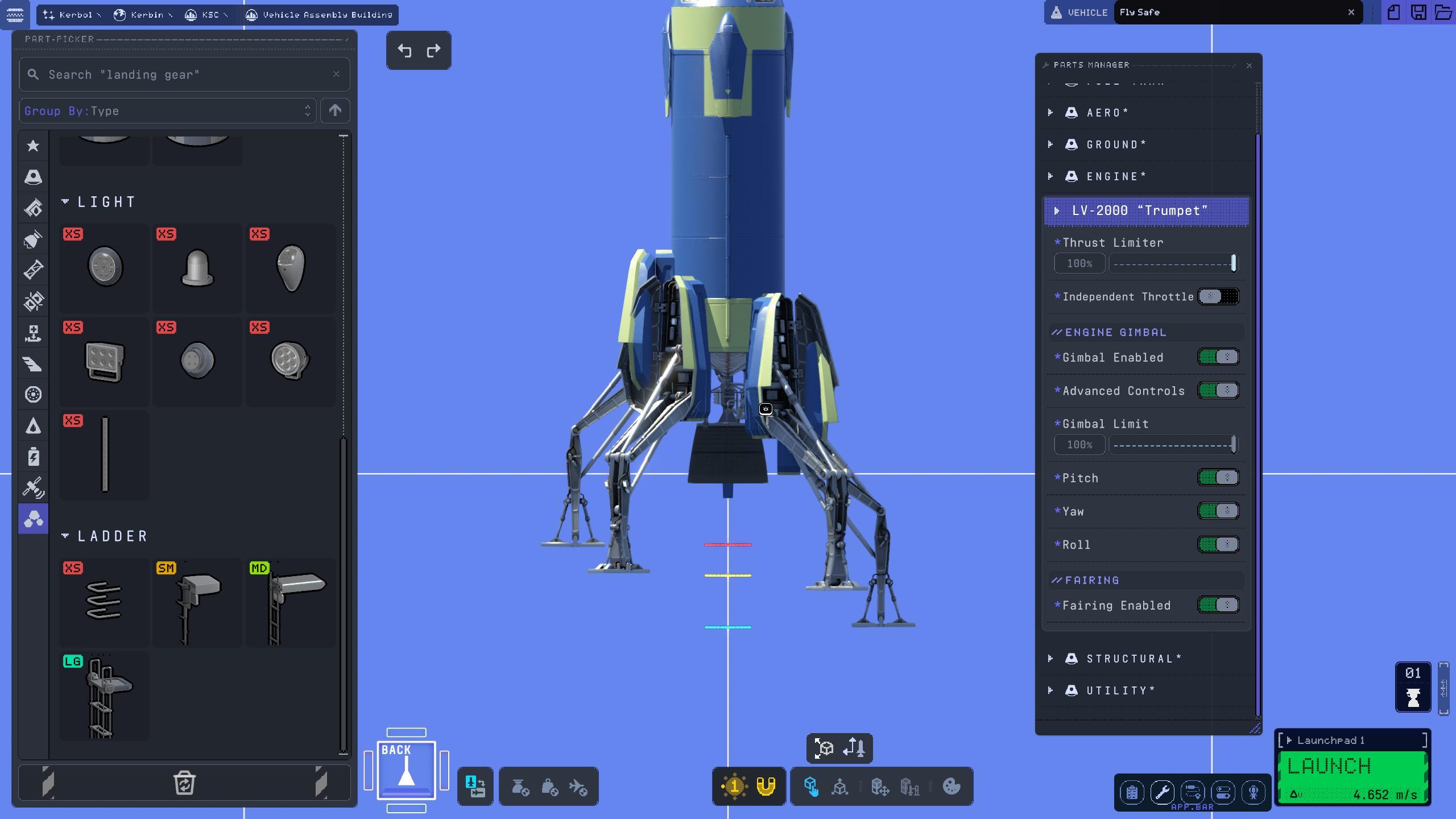Toggle the symmetry mode sun icon
Image resolution: width=1456 pixels, height=819 pixels.
click(x=734, y=787)
